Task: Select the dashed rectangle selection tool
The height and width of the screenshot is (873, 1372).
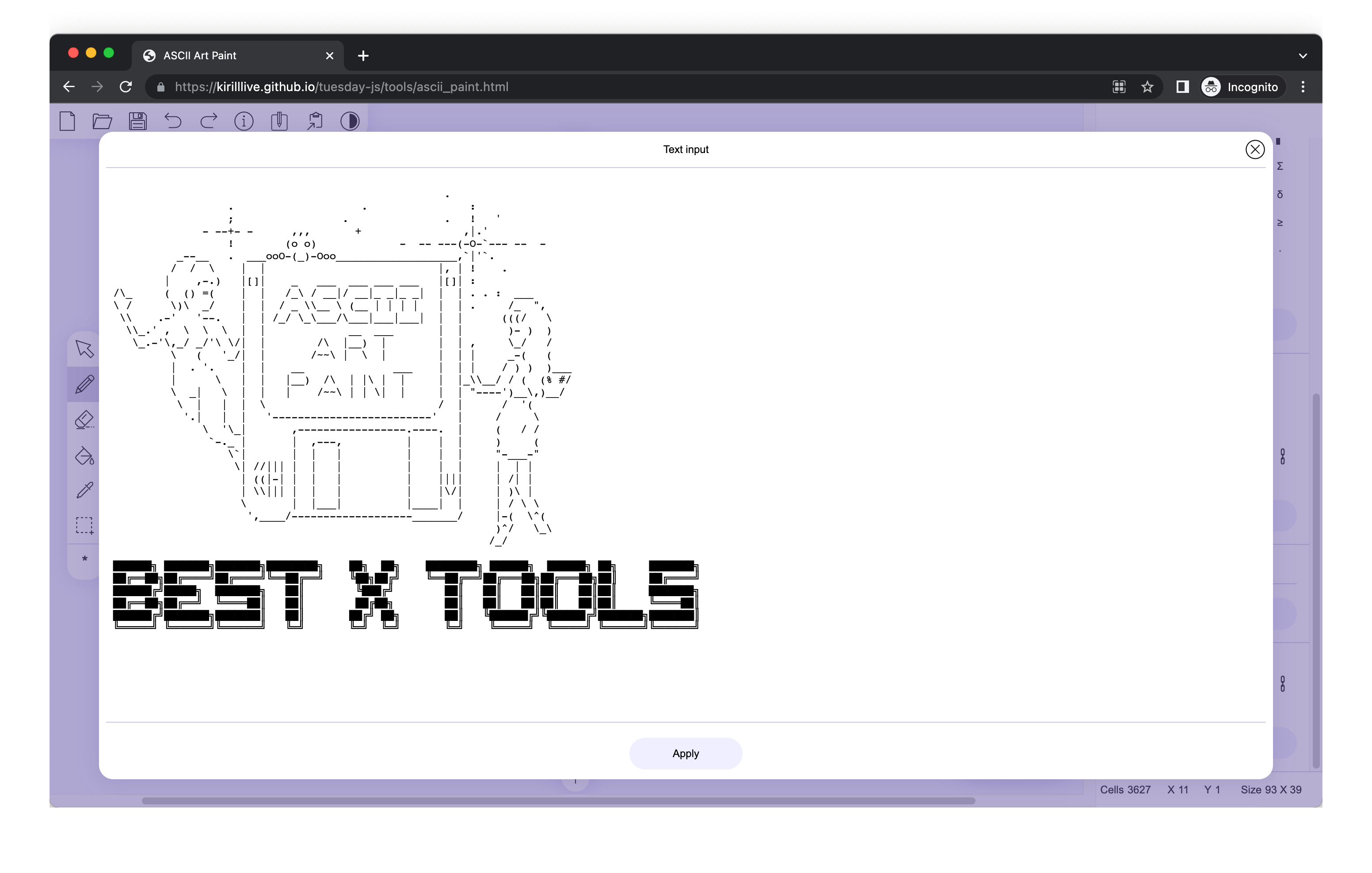Action: 84,525
